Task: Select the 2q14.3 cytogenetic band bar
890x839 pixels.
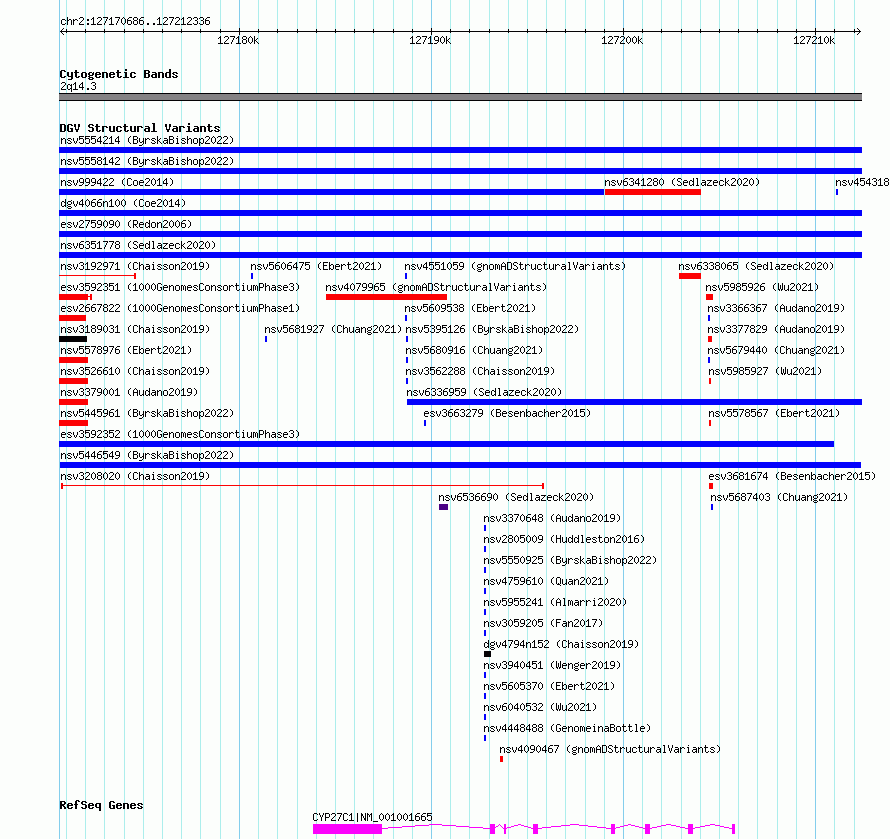Action: [x=460, y=97]
